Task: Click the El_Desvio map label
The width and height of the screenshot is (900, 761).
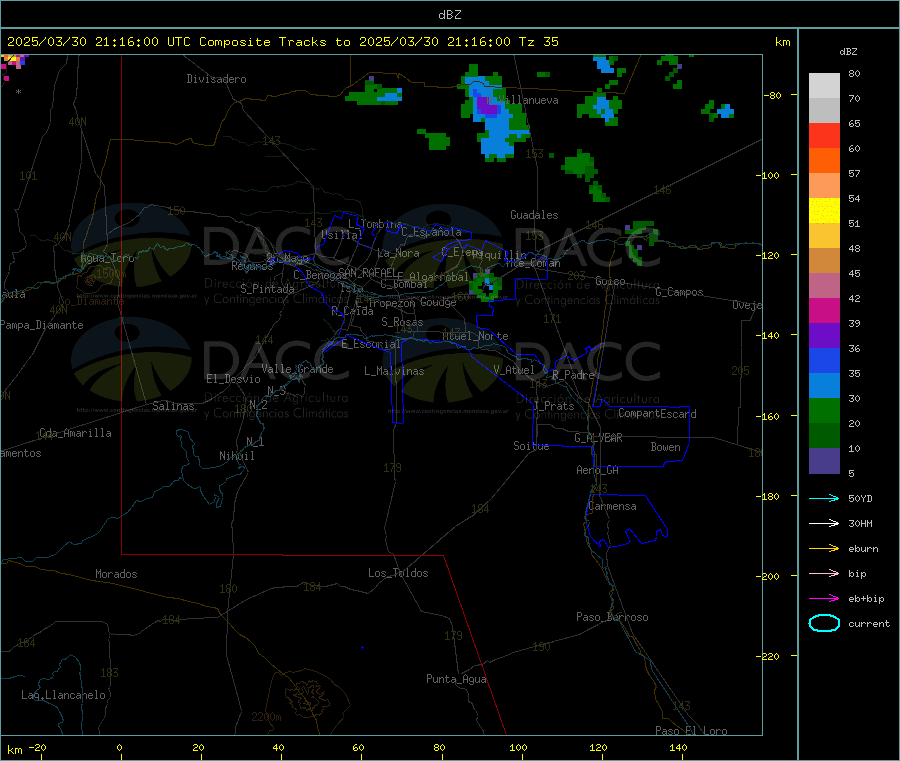Action: click(233, 379)
